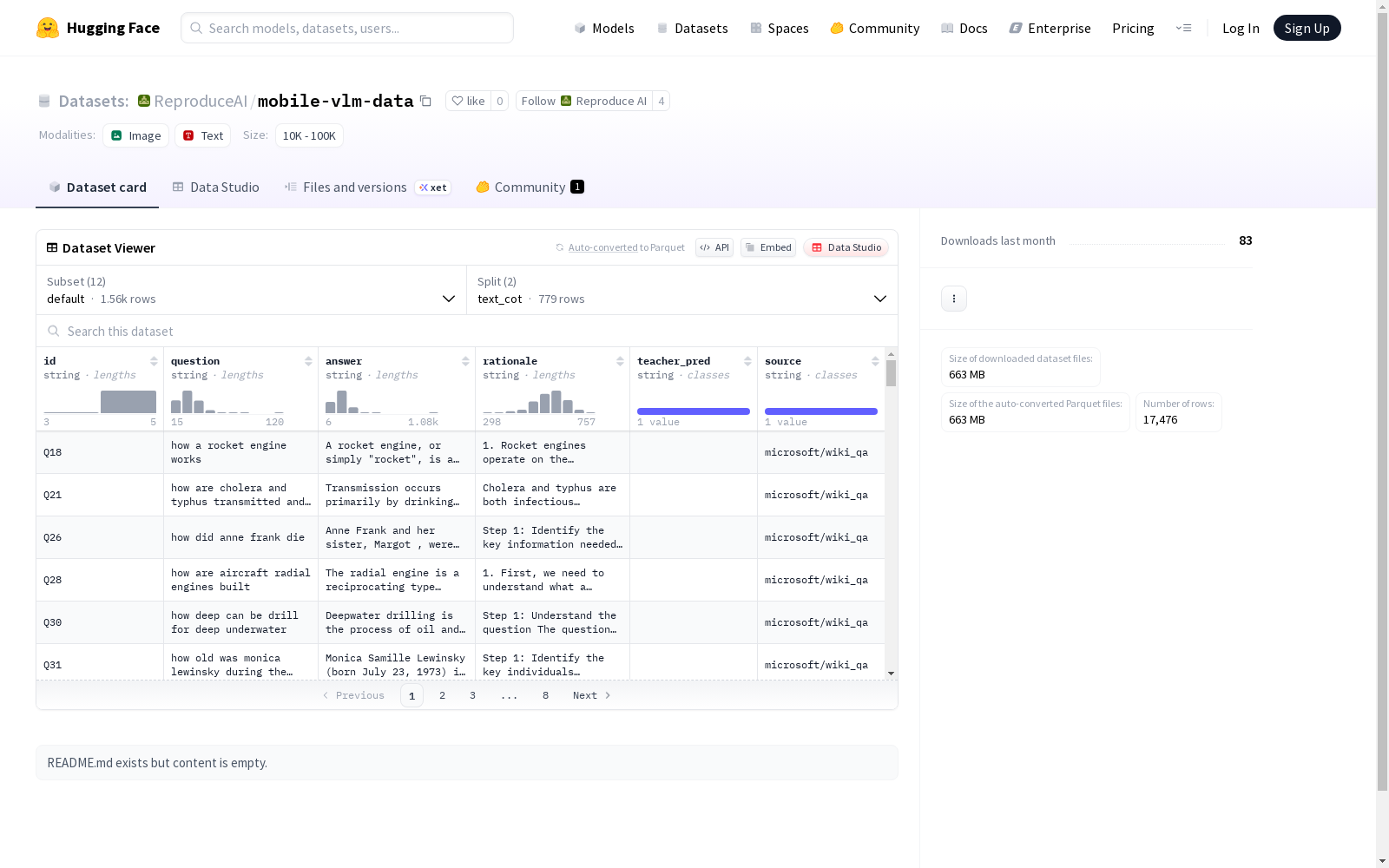Open the Models menu
1389x868 pixels.
point(604,28)
